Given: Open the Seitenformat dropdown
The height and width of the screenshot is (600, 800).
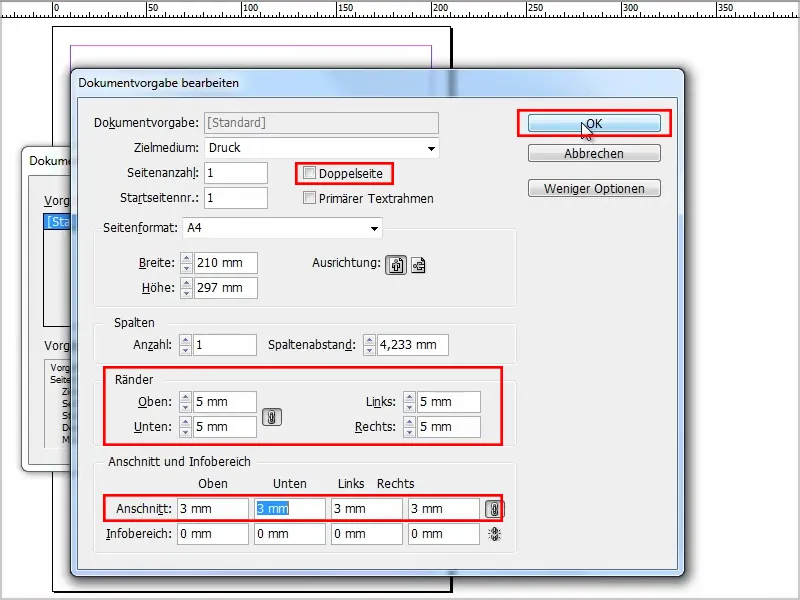Looking at the screenshot, I should tap(282, 228).
